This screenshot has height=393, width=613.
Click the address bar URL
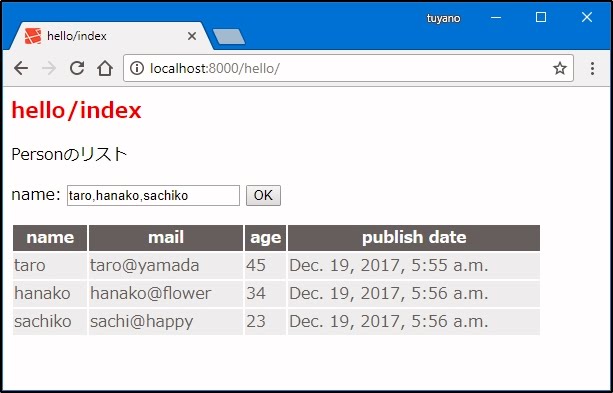215,68
